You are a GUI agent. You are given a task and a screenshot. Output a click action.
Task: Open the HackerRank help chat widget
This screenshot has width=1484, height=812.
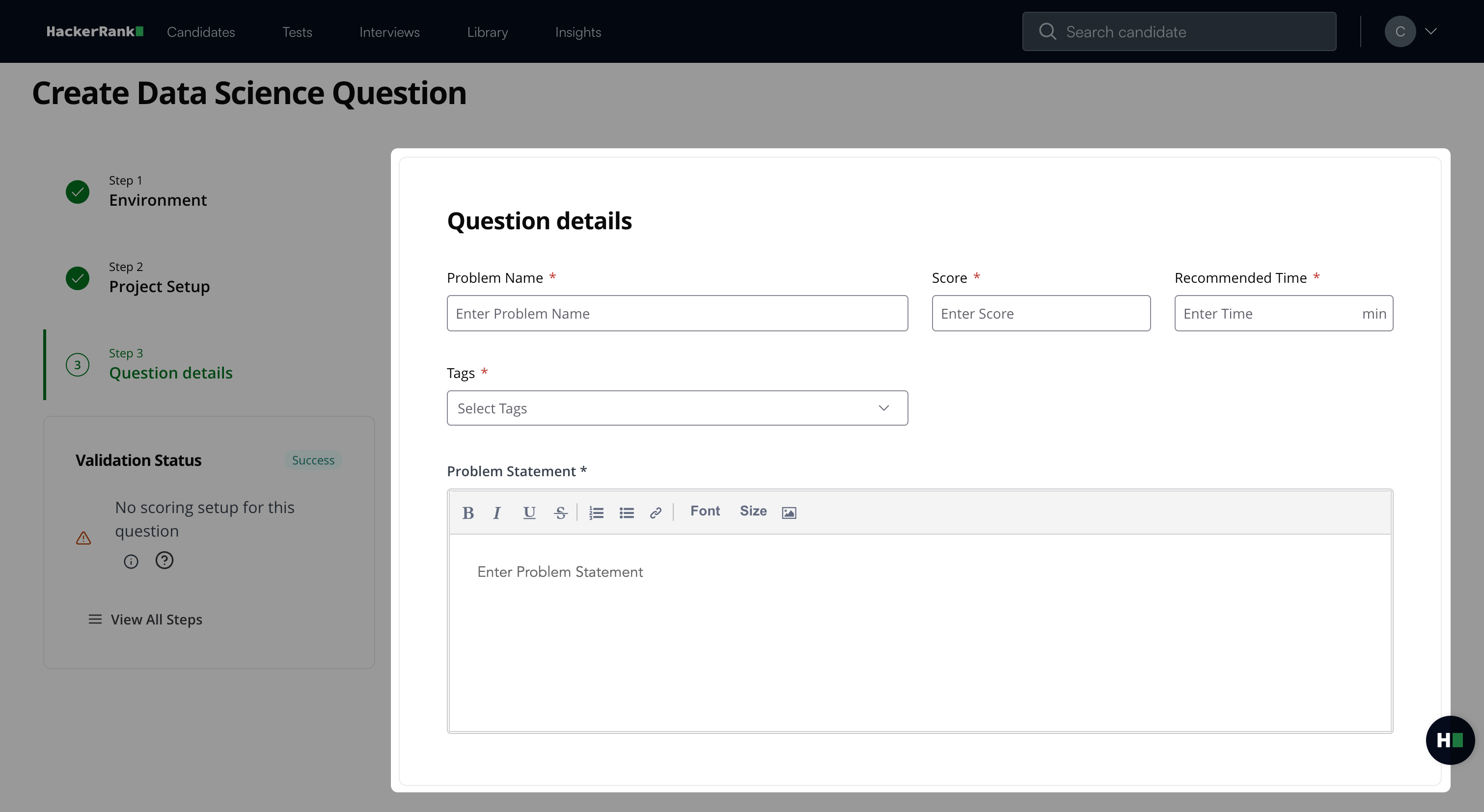pyautogui.click(x=1450, y=739)
